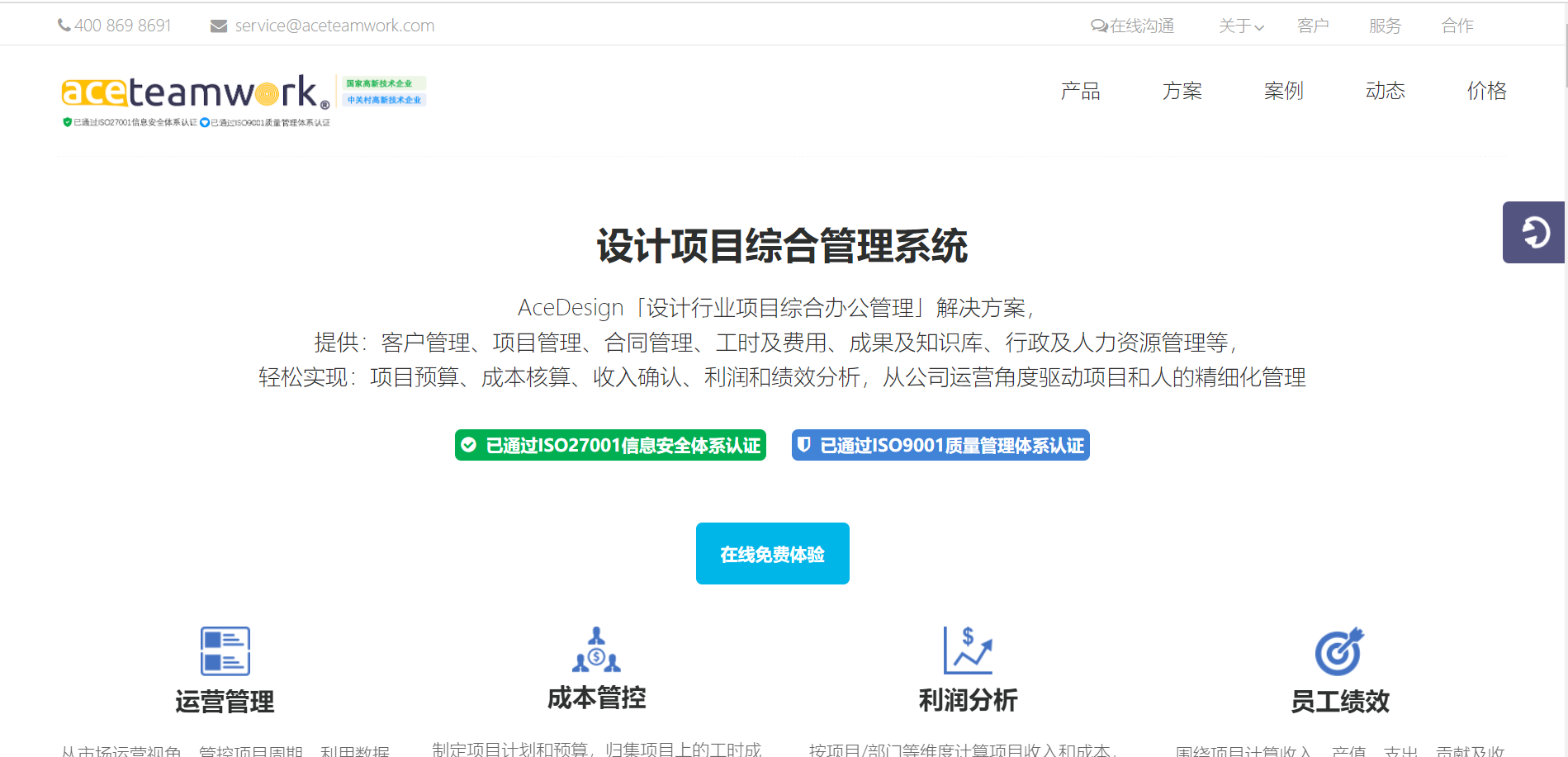Click the 成本管控 people-and-dollar icon
This screenshot has width=1568, height=757.
pyautogui.click(x=596, y=650)
